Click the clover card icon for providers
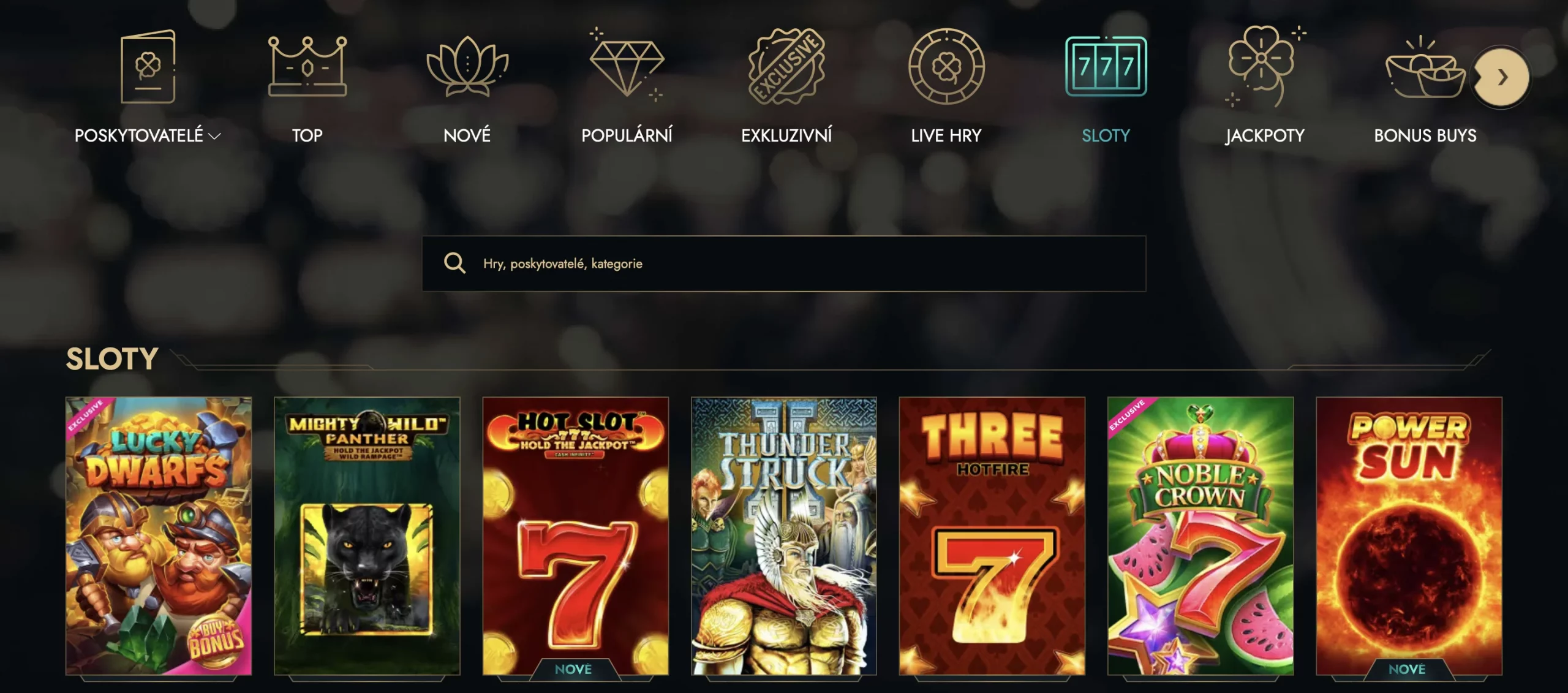1568x693 pixels. 148,66
